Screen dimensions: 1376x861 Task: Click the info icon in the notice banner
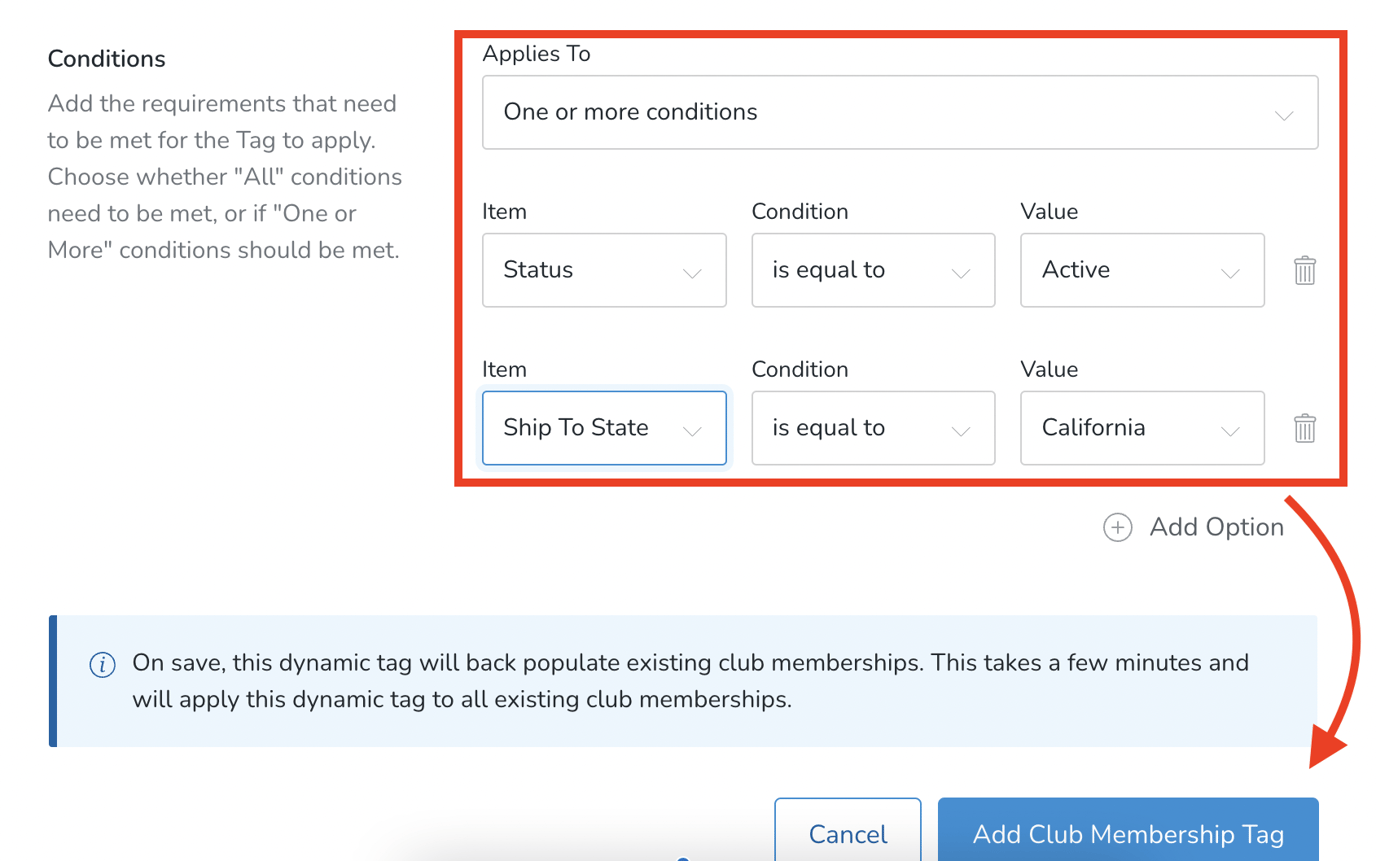pyautogui.click(x=101, y=662)
